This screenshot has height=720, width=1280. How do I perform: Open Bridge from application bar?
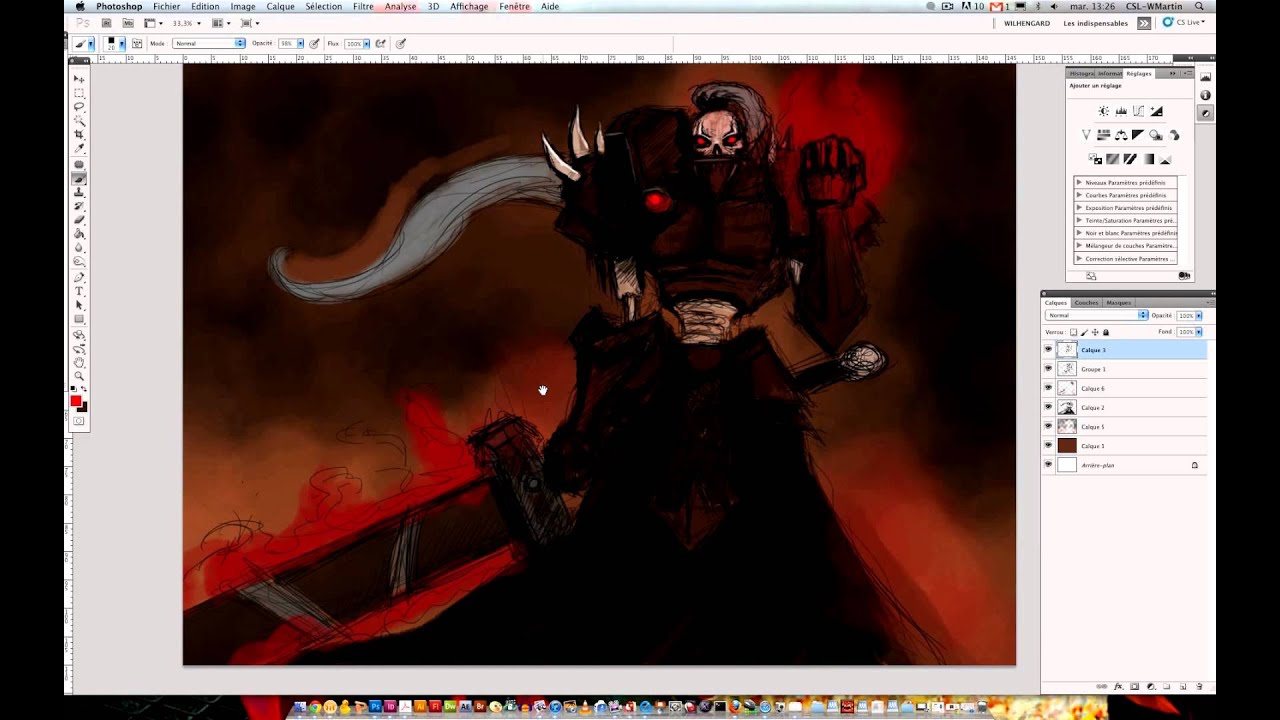(106, 23)
